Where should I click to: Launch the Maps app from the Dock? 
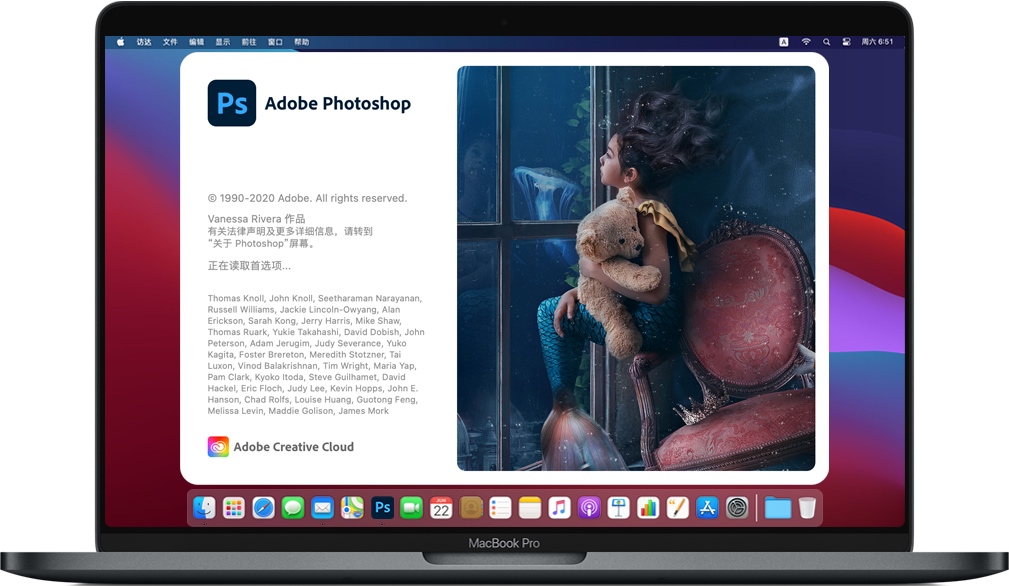(x=352, y=507)
